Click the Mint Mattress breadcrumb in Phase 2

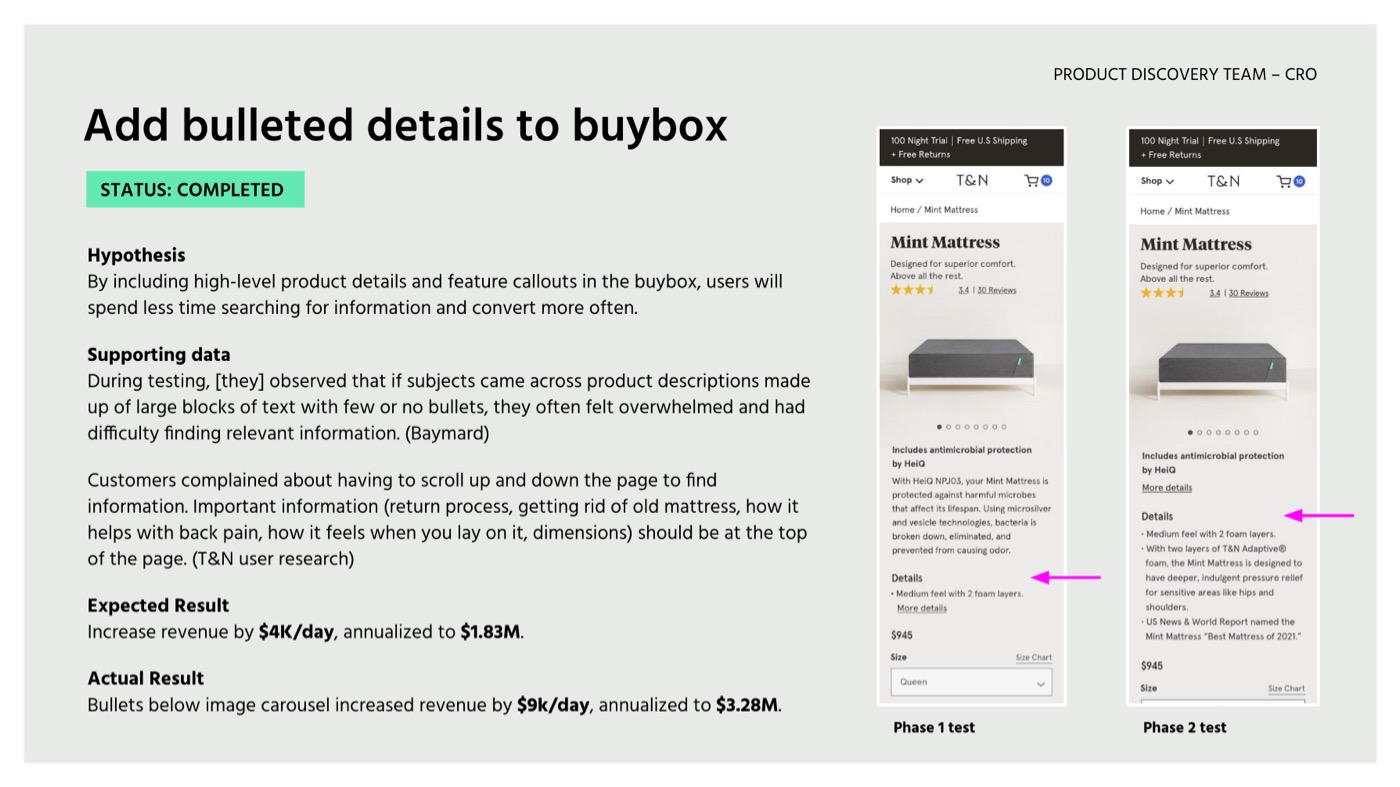point(1202,212)
